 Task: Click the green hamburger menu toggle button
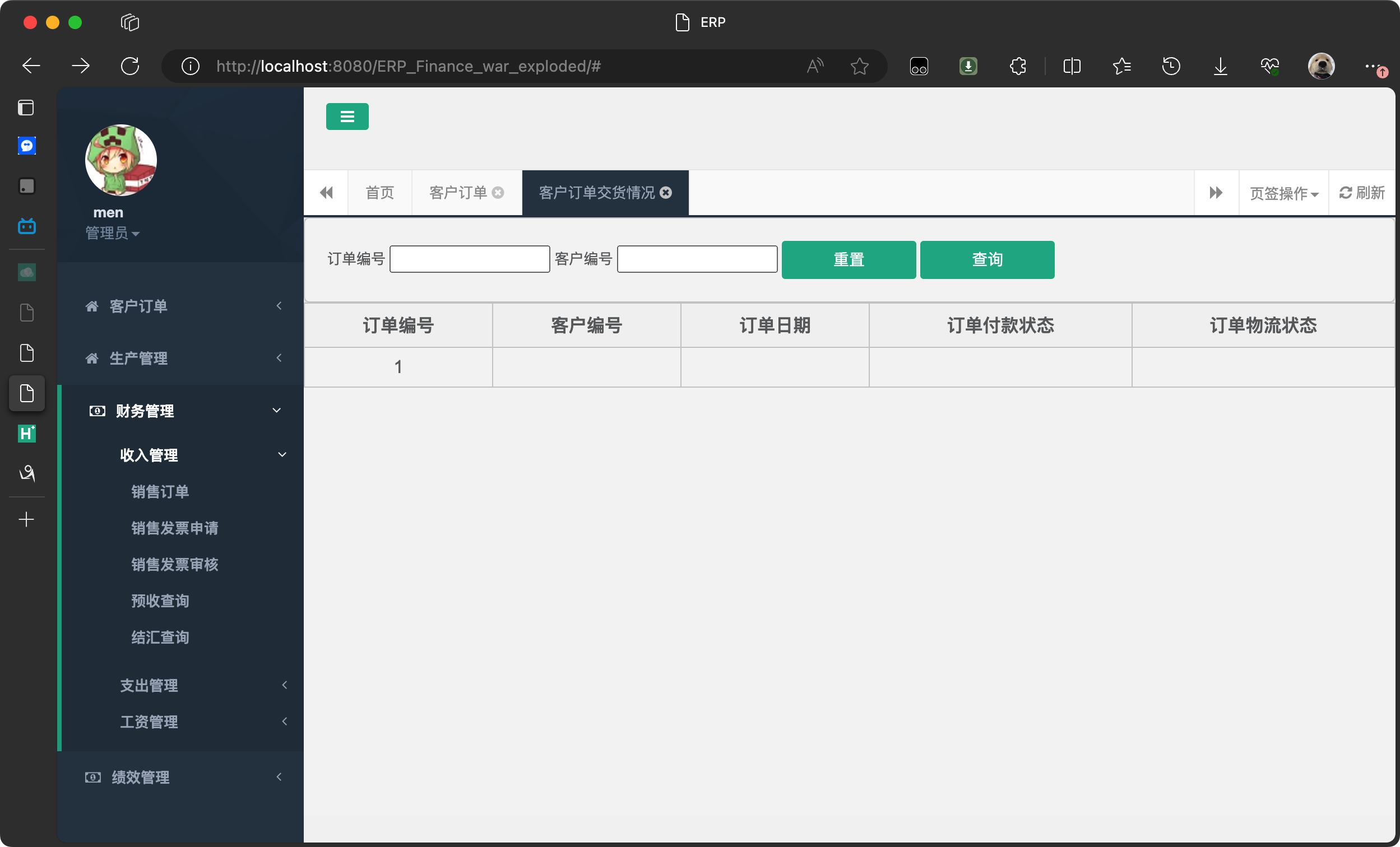[347, 117]
